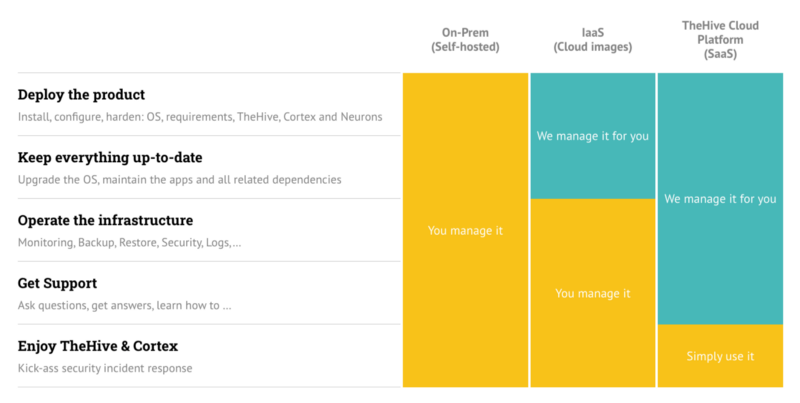Click the yellow IaaS "You manage it" block

[592, 293]
